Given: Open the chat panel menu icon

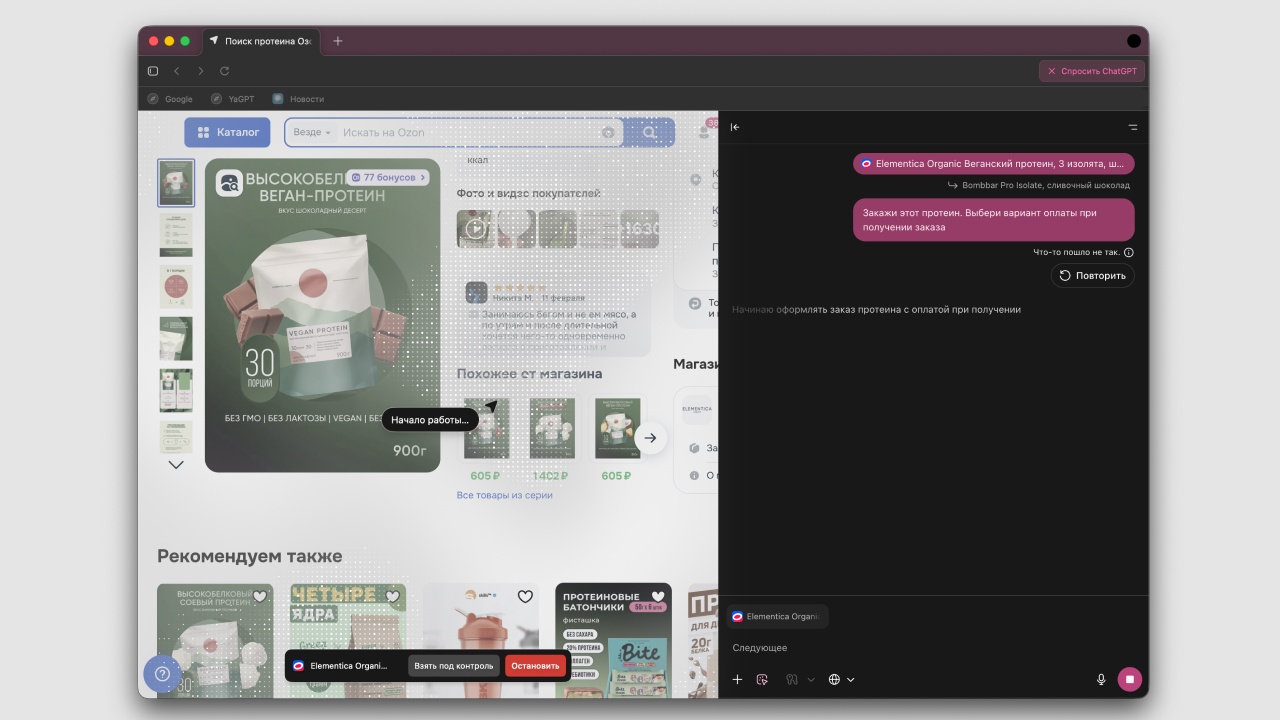Looking at the screenshot, I should tap(1133, 127).
